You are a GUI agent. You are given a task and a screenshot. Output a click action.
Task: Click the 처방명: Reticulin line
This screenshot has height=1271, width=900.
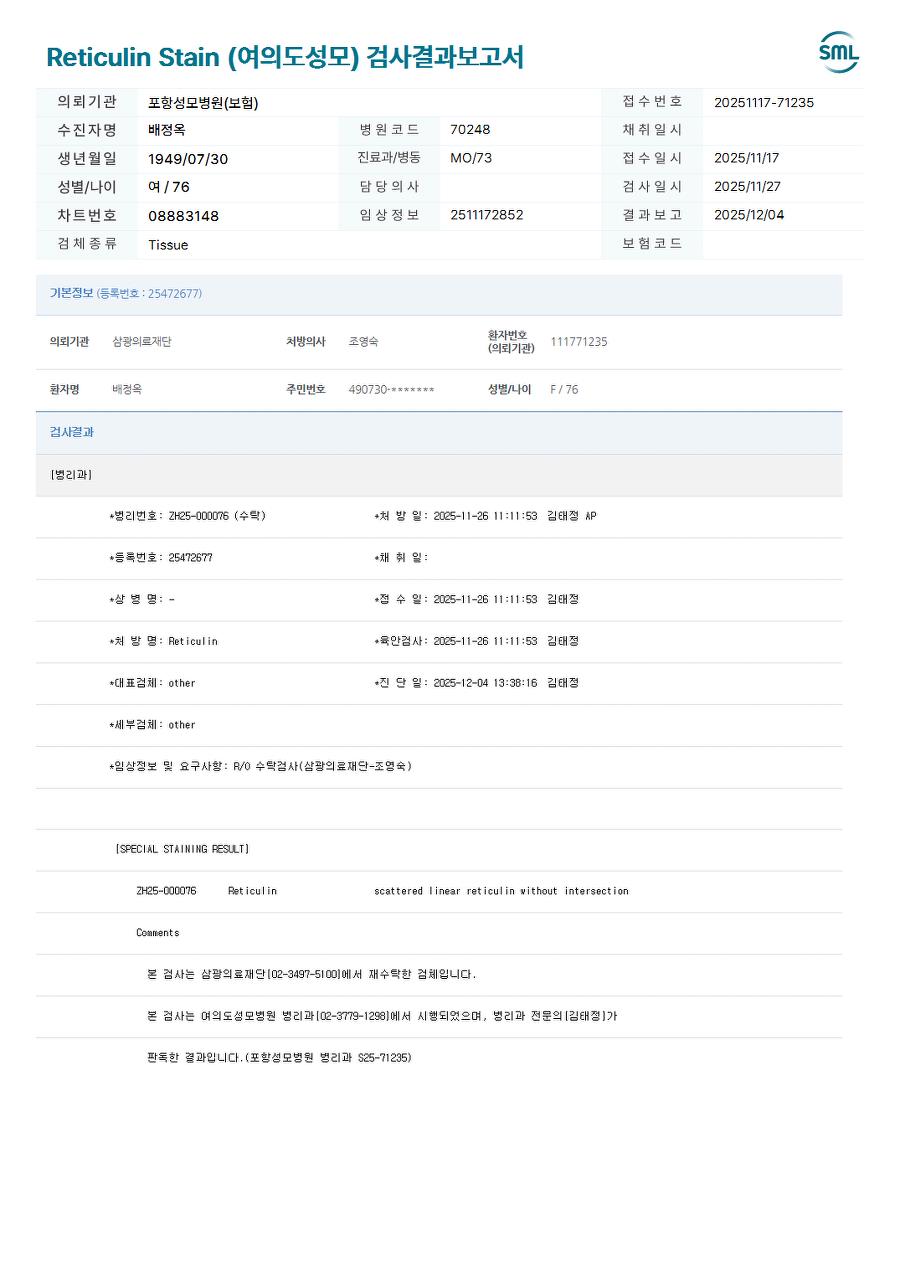click(163, 641)
